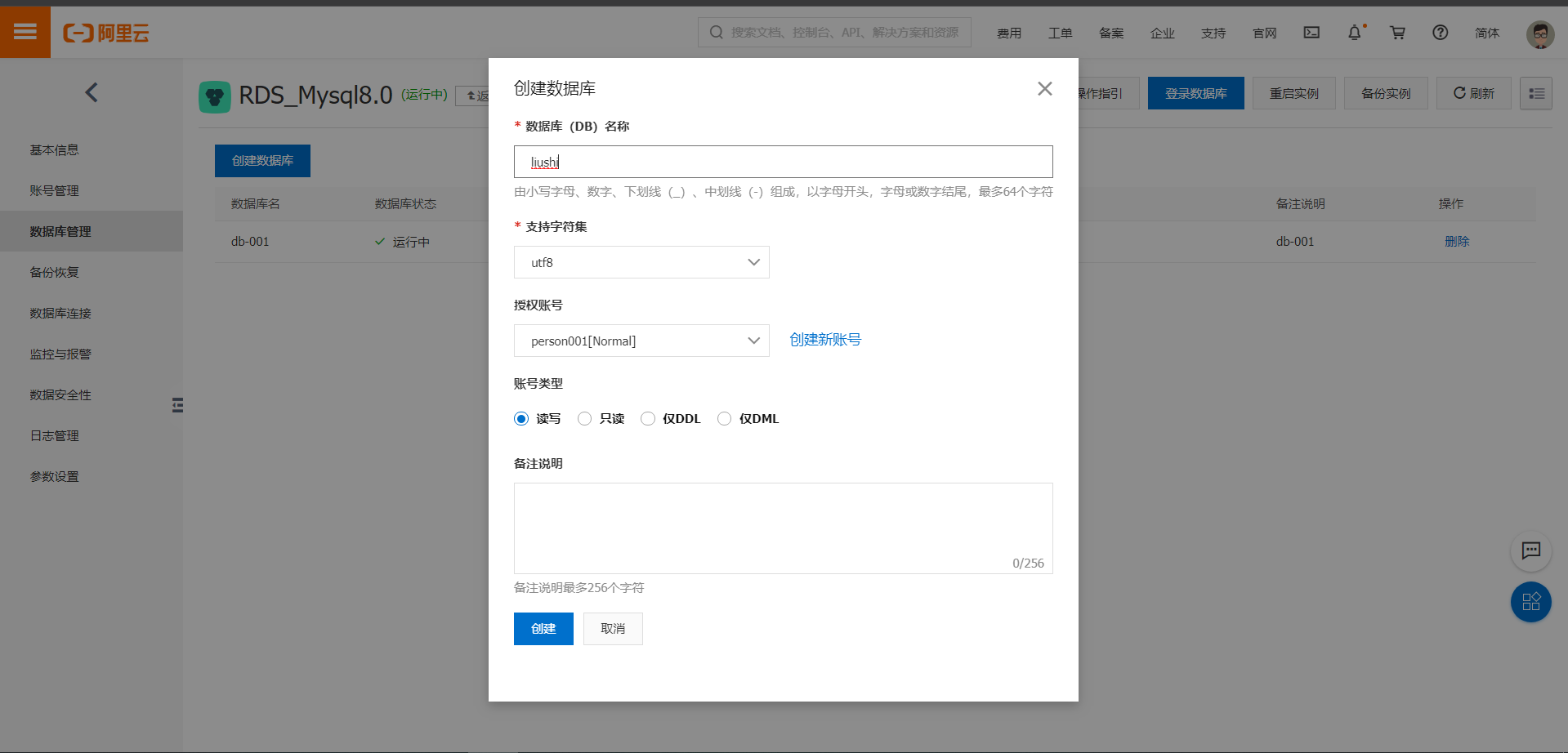Click the 删除 link for db-001
This screenshot has width=1568, height=753.
coord(1457,242)
